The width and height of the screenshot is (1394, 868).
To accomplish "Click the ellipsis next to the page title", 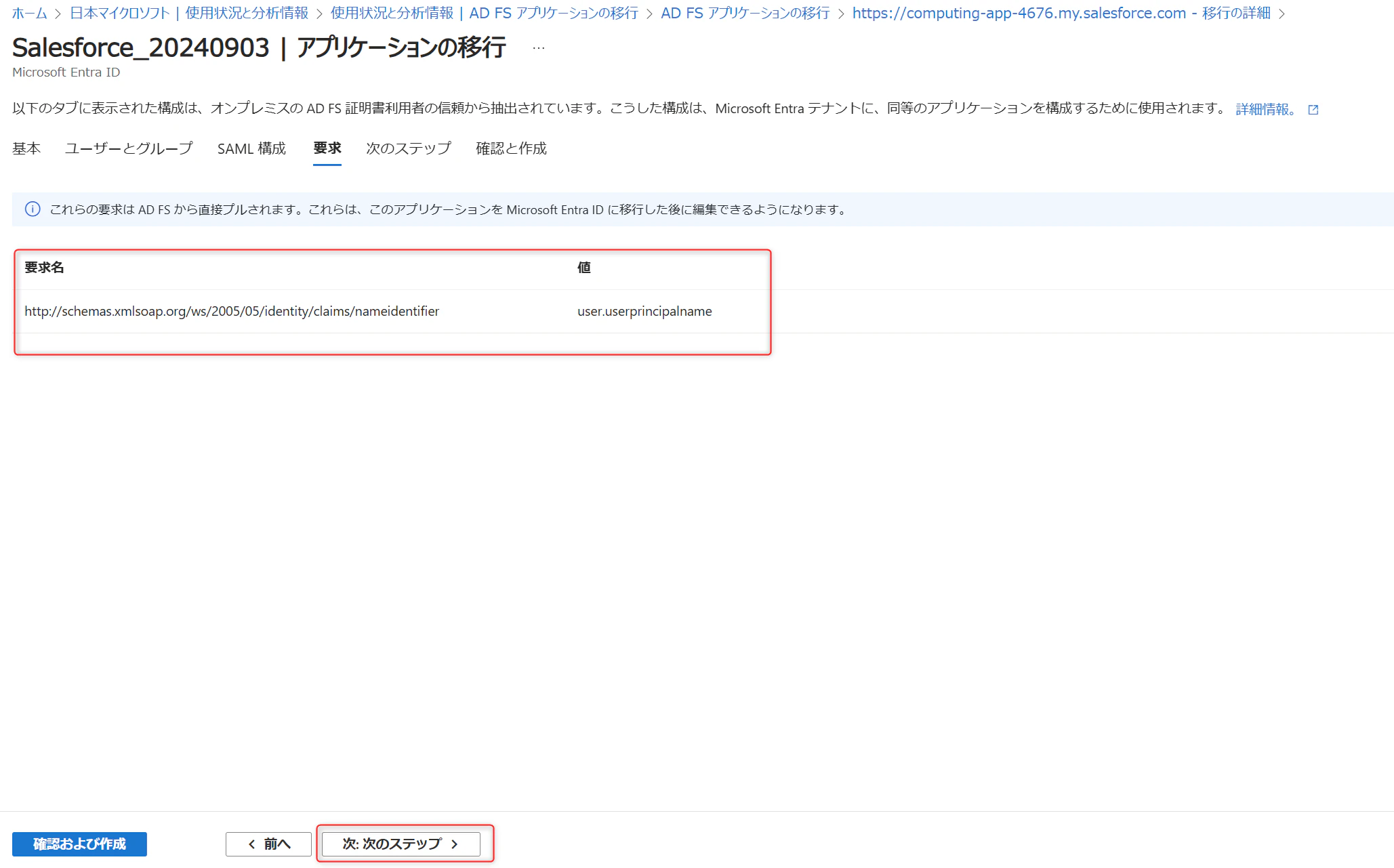I will click(x=538, y=47).
